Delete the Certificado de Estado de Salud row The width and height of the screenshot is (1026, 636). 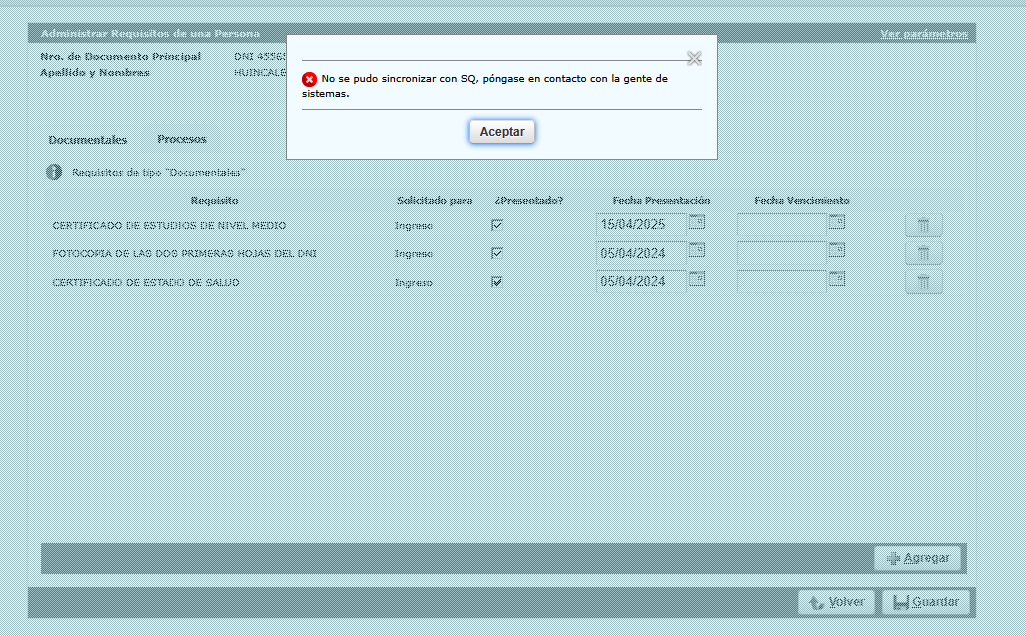tap(923, 282)
